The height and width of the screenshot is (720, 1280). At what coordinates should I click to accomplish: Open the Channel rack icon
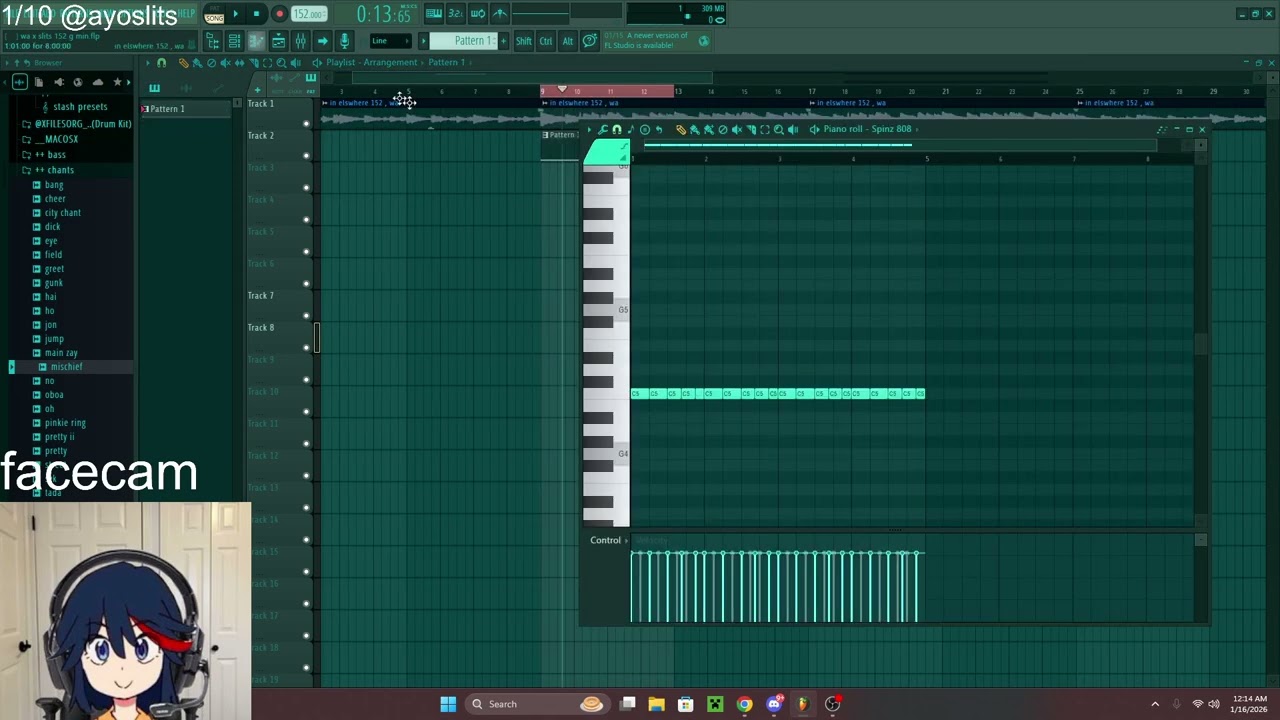click(234, 41)
